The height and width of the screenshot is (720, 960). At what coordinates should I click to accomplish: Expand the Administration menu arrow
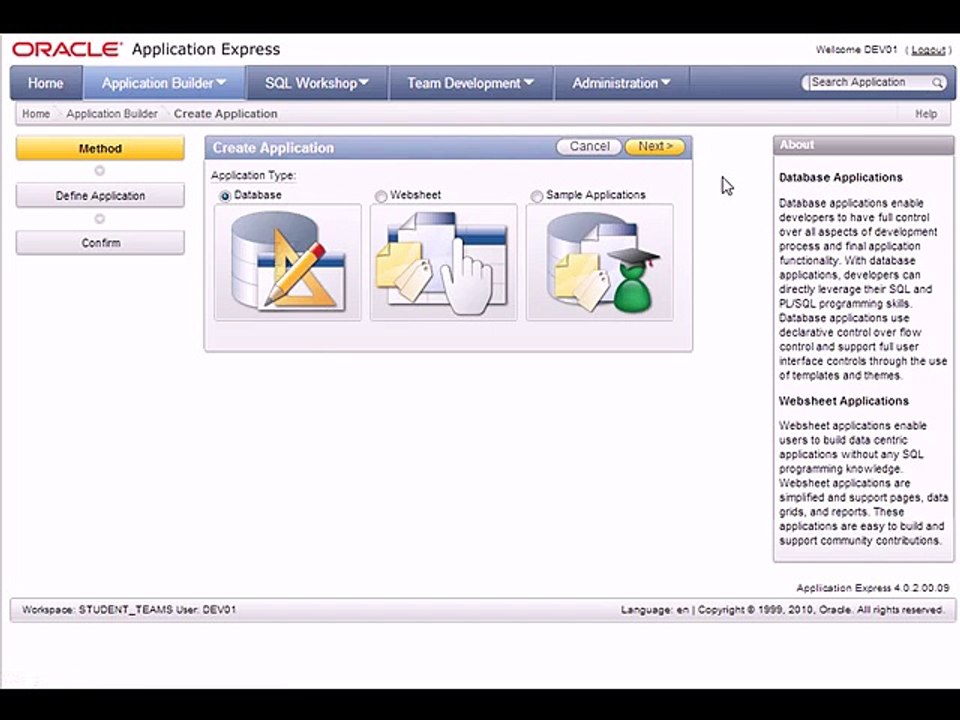[666, 82]
